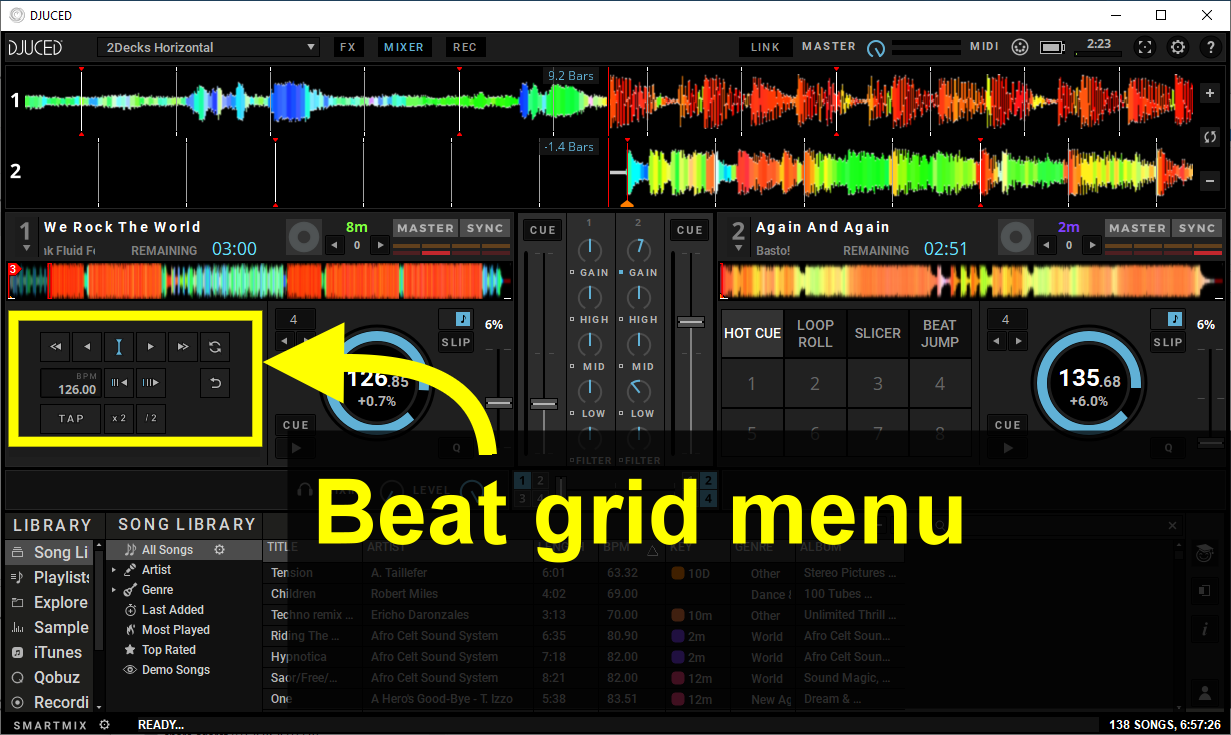Expand beat grid spacing button
The height and width of the screenshot is (735, 1231).
pyautogui.click(x=151, y=382)
